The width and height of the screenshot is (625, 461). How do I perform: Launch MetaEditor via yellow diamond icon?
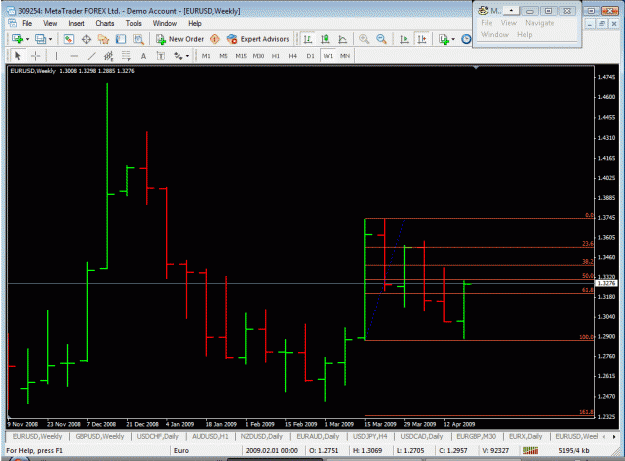215,39
